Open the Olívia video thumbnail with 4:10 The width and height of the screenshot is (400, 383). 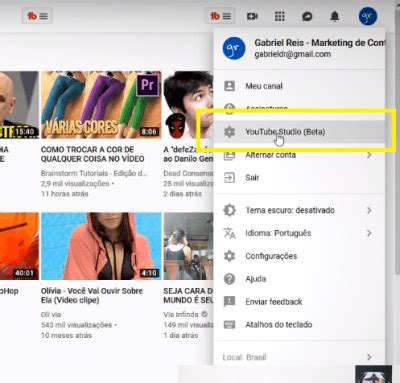click(101, 246)
